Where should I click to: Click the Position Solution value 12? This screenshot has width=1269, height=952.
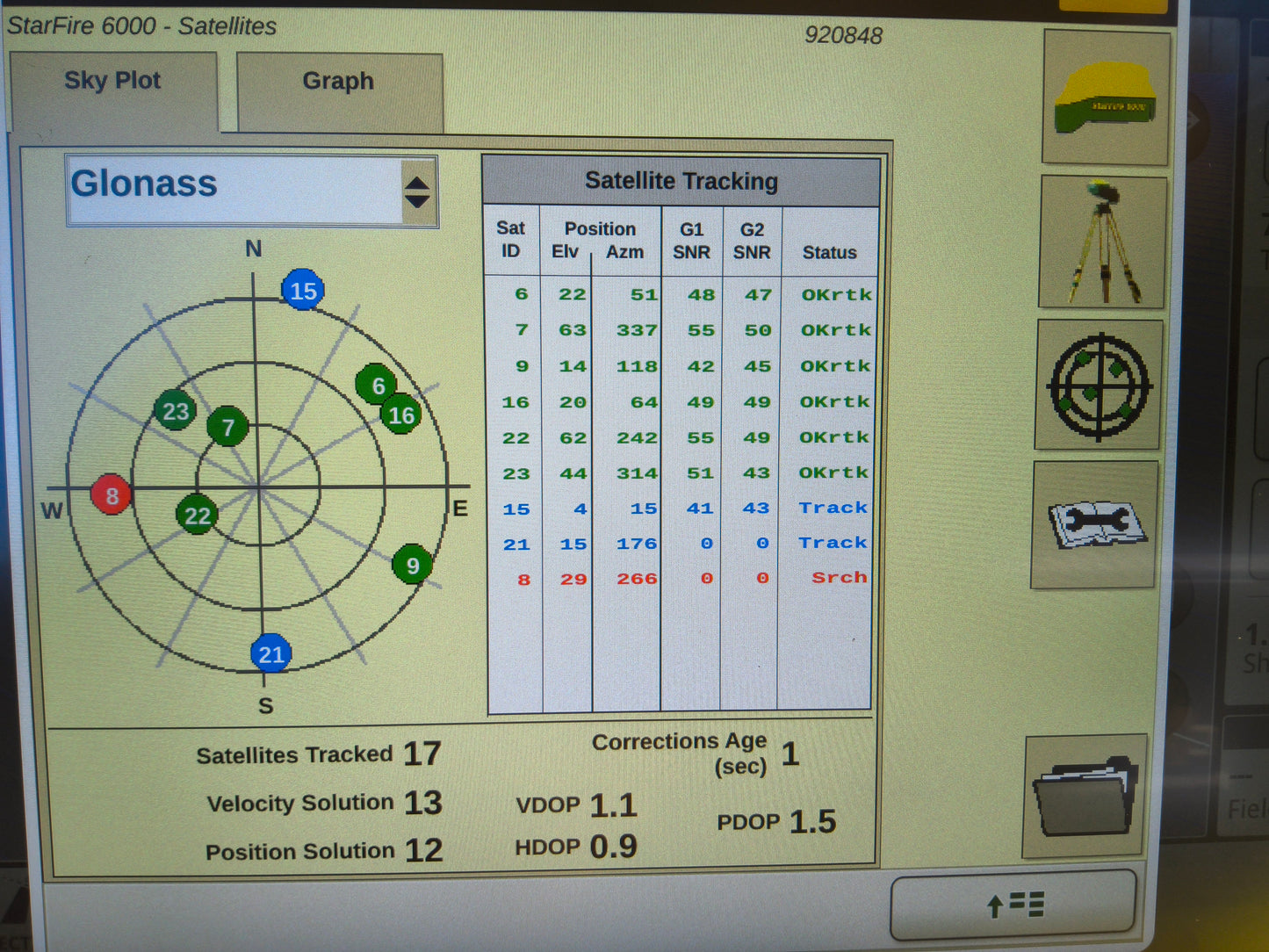pos(423,850)
